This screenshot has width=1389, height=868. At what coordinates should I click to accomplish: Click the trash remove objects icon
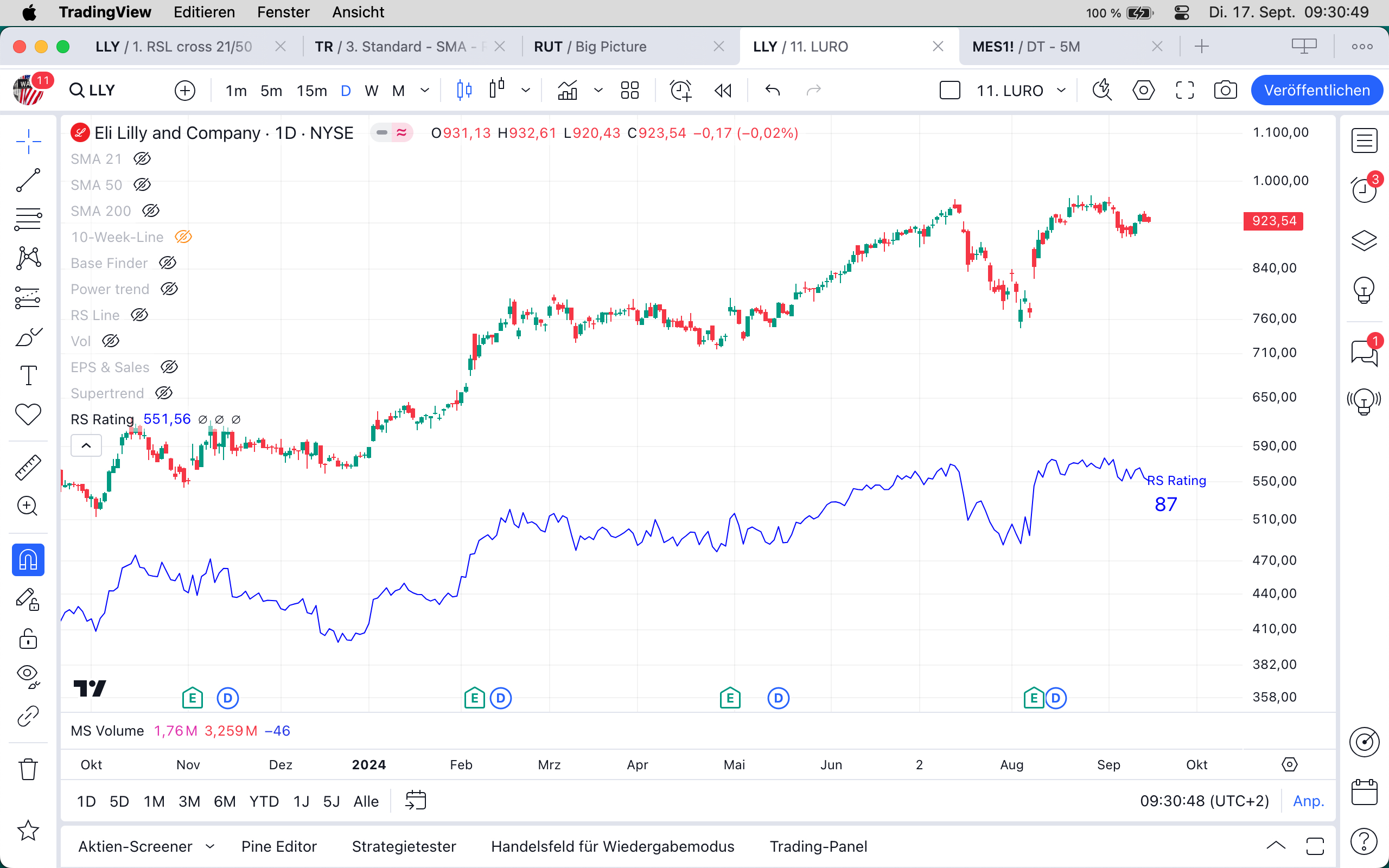point(28,769)
